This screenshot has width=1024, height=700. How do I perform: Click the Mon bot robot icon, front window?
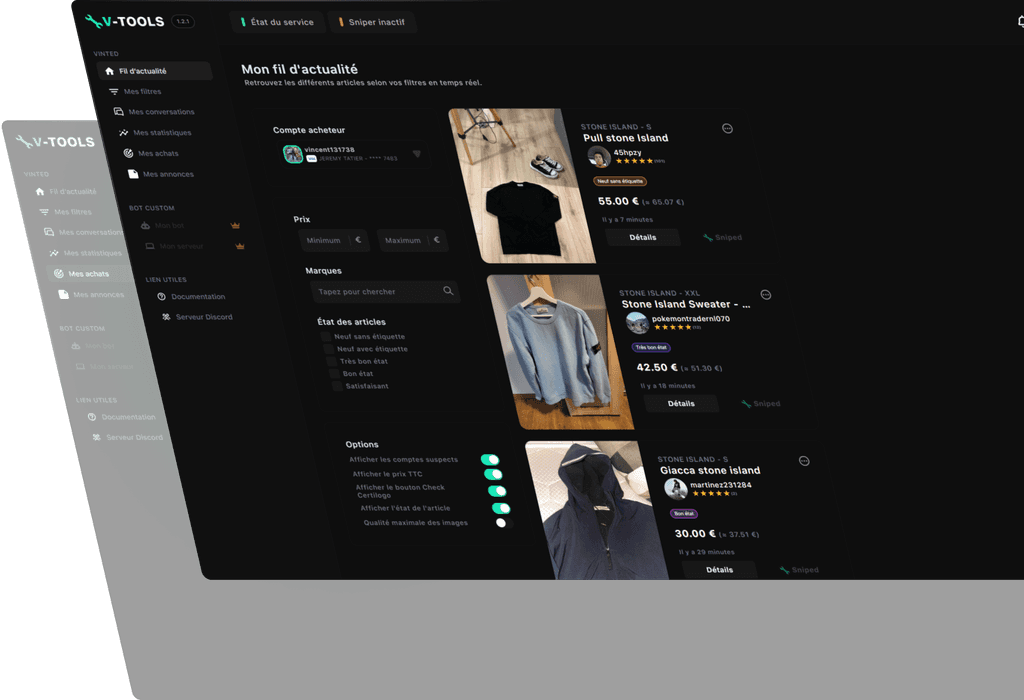click(146, 225)
